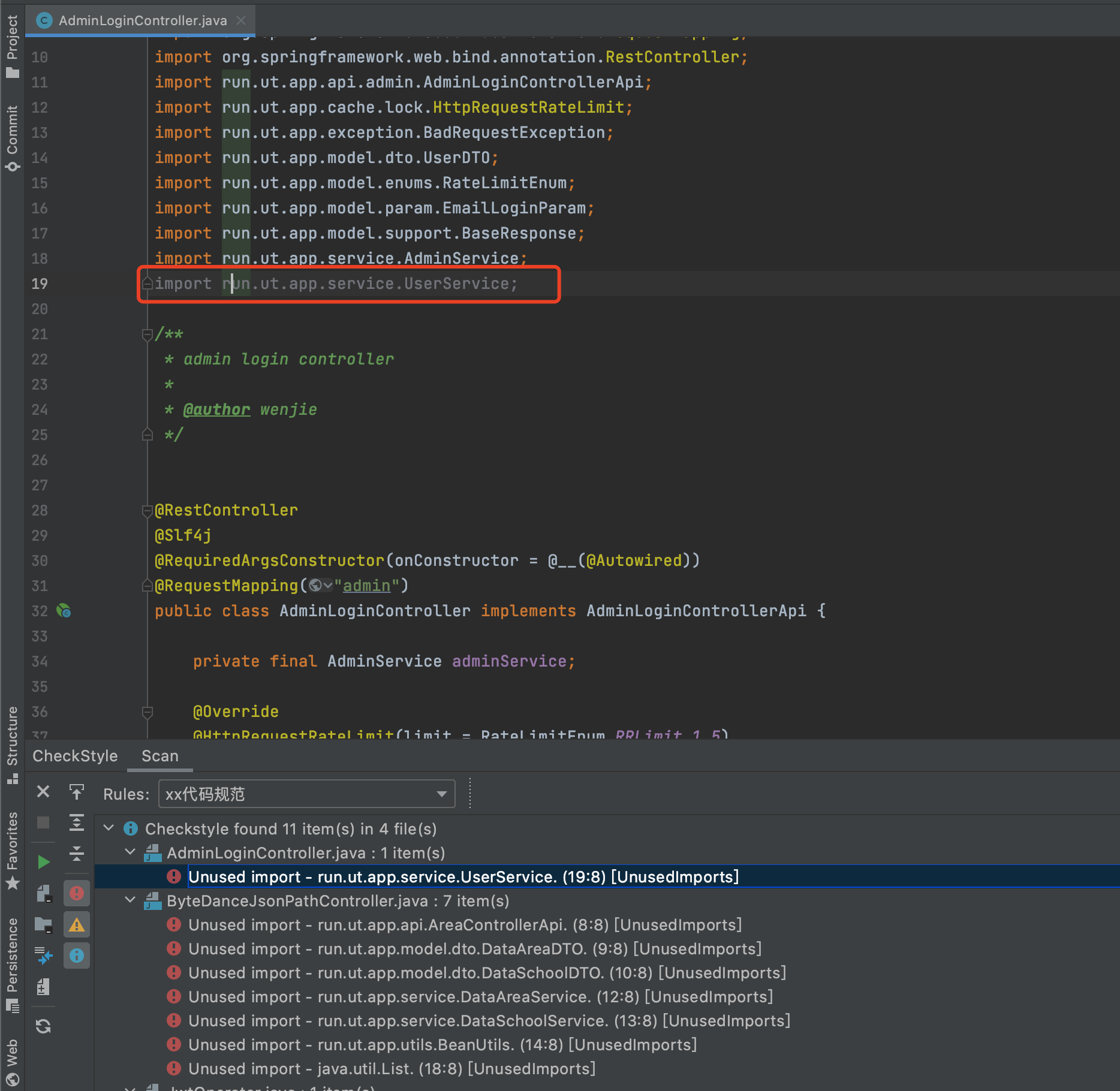Toggle autoscroll to source arrow icon
Image resolution: width=1120 pixels, height=1091 pixels.
(x=77, y=791)
